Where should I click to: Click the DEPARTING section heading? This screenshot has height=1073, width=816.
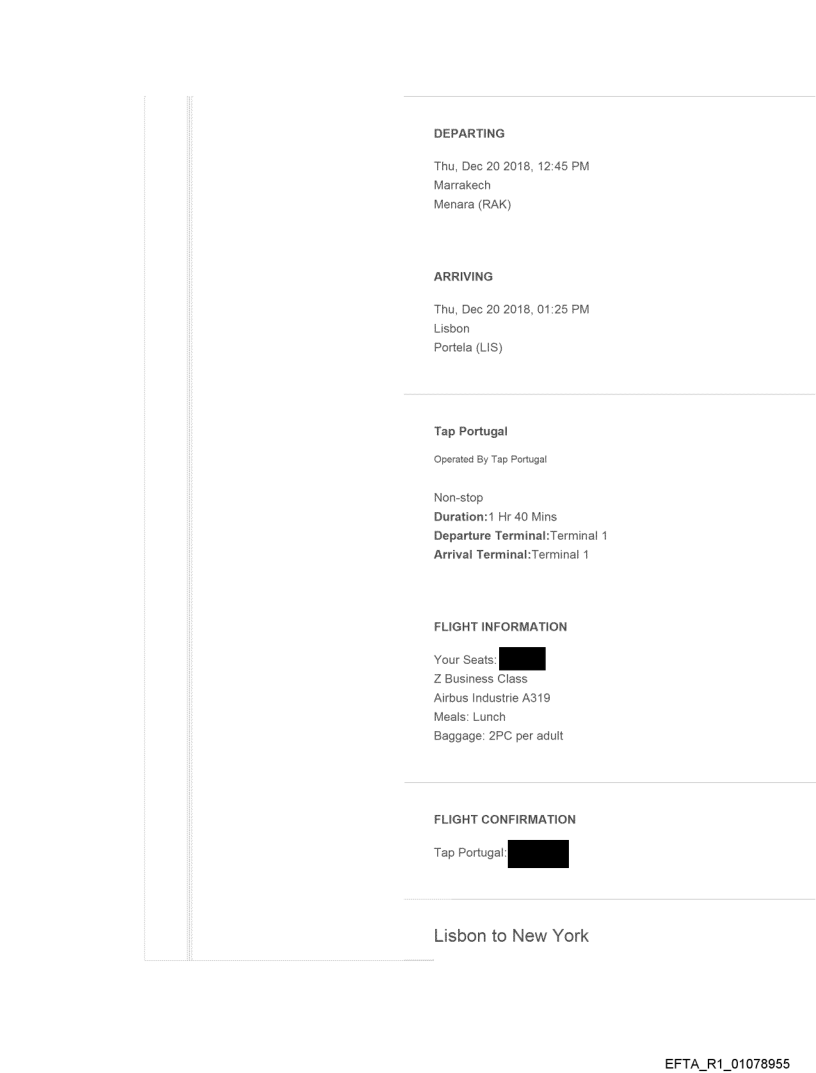(468, 133)
